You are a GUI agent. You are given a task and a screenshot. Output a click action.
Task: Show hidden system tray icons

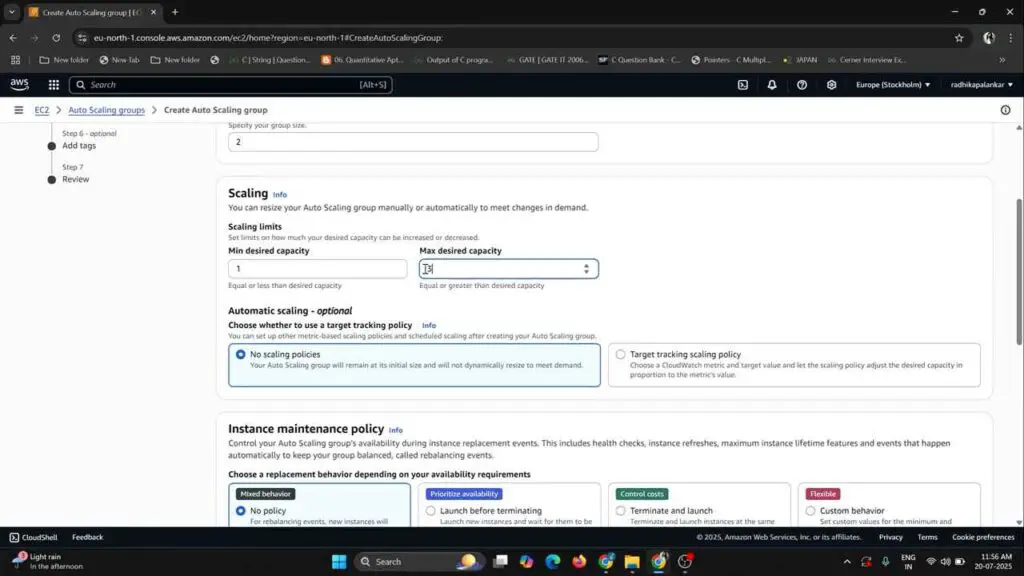click(x=847, y=562)
